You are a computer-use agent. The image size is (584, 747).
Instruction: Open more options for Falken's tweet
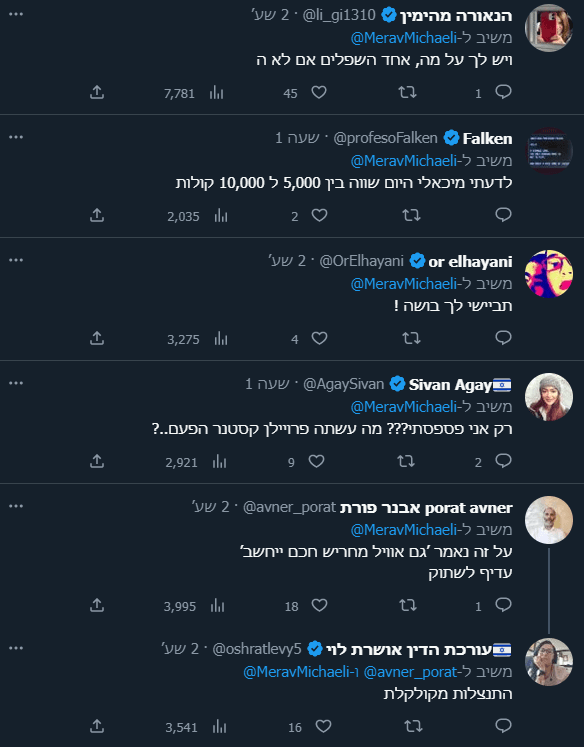coord(16,137)
